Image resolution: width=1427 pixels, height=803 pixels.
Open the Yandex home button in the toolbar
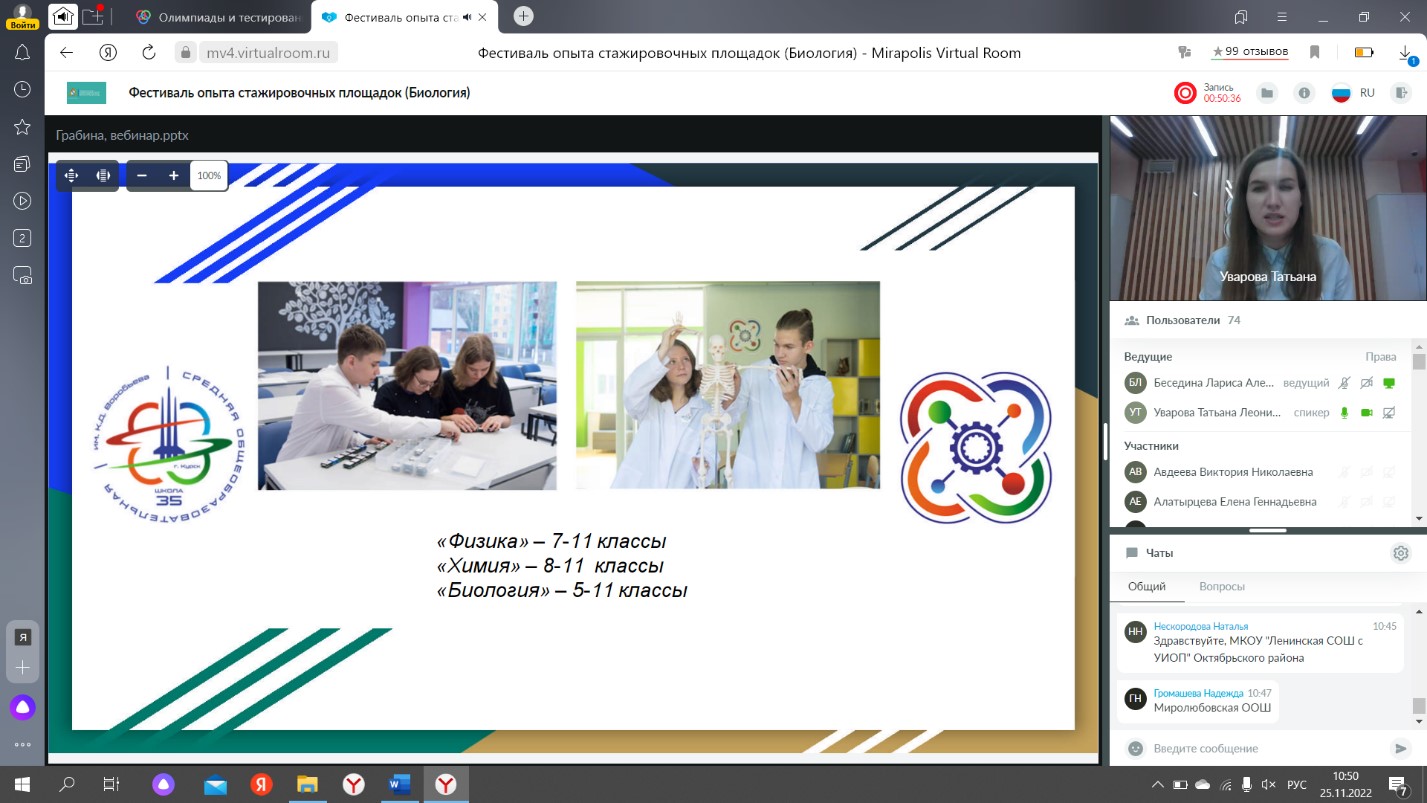108,53
